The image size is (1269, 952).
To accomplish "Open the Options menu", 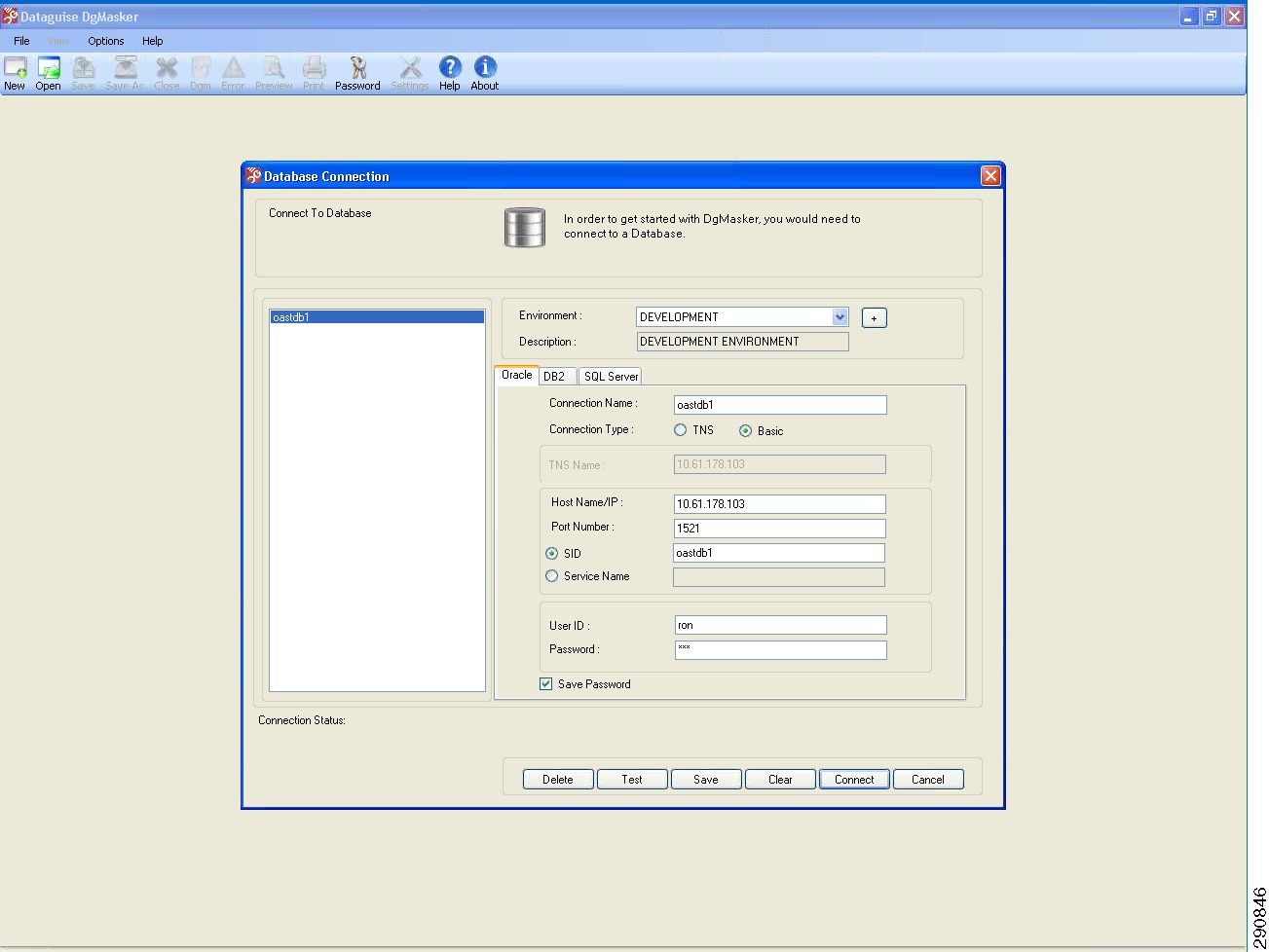I will pos(106,41).
